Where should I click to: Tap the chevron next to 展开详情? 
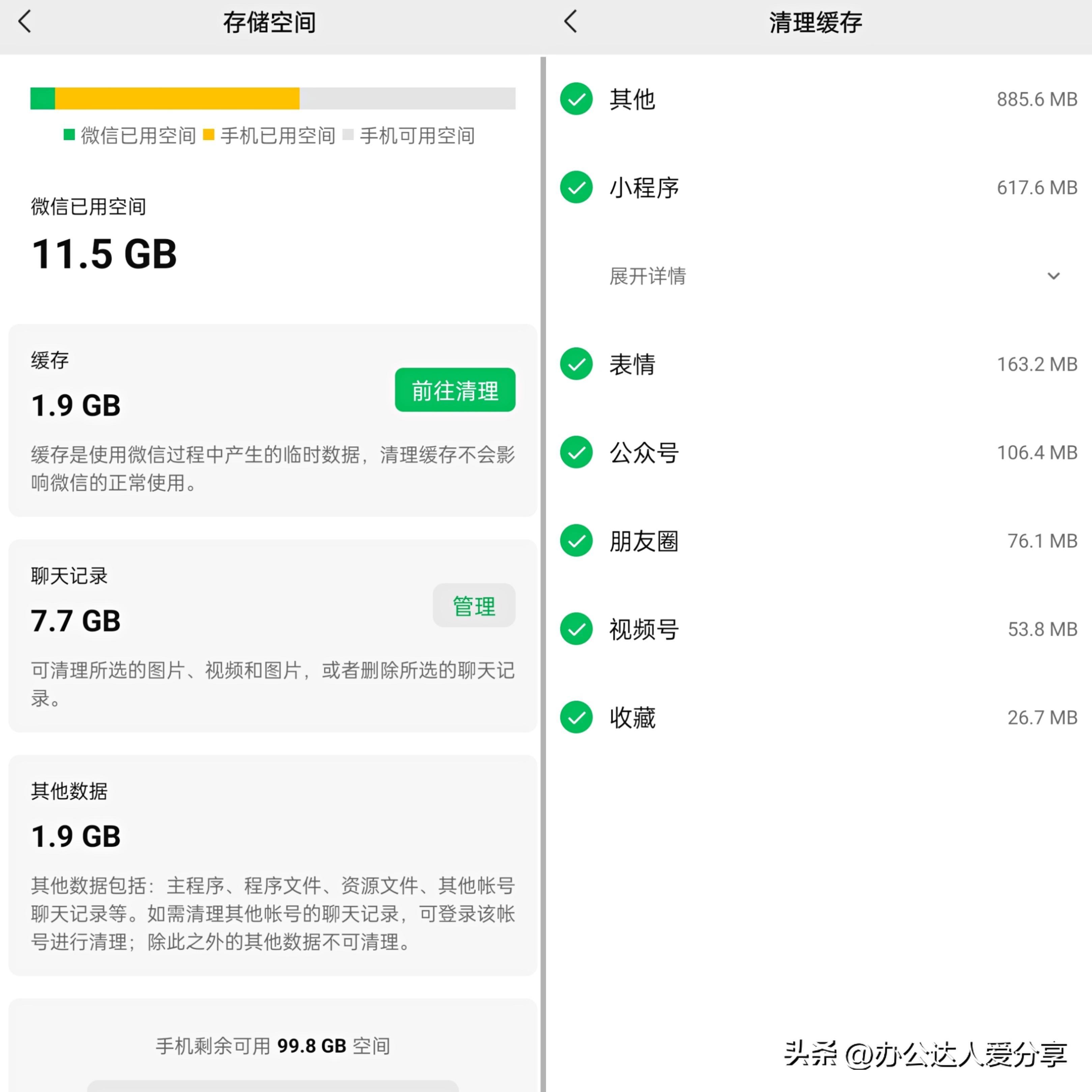(1054, 277)
